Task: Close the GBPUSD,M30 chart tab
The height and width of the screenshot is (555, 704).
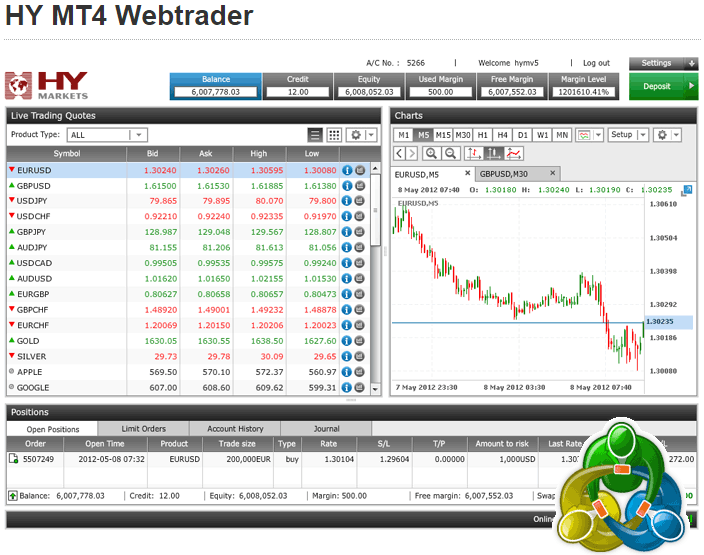Action: (x=553, y=173)
